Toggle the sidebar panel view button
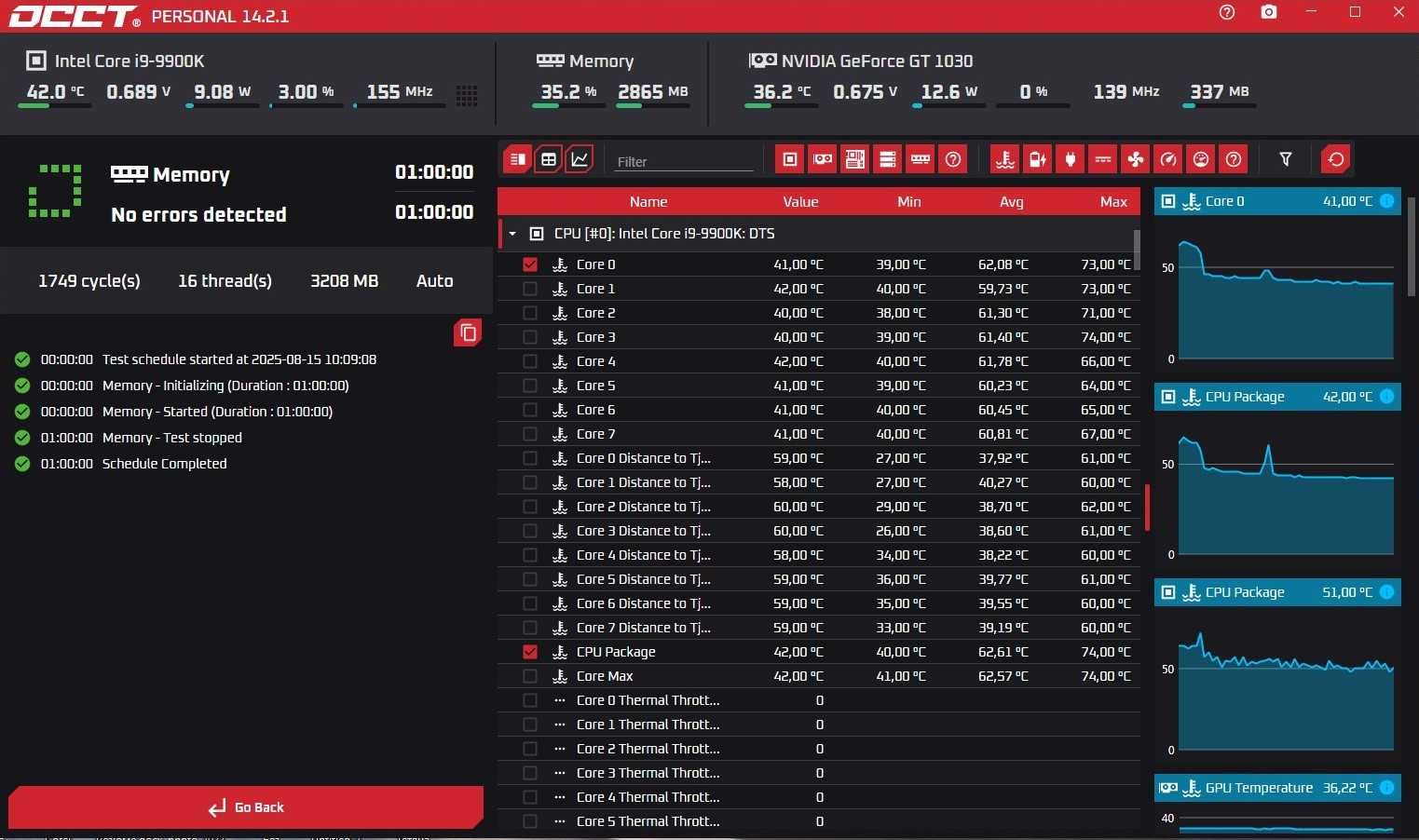The image size is (1419, 840). [518, 159]
